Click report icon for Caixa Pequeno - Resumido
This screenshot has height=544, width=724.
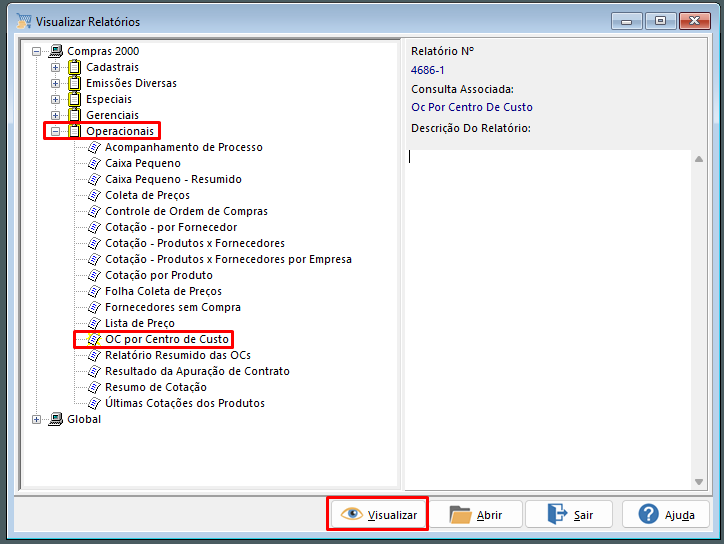pyautogui.click(x=94, y=179)
